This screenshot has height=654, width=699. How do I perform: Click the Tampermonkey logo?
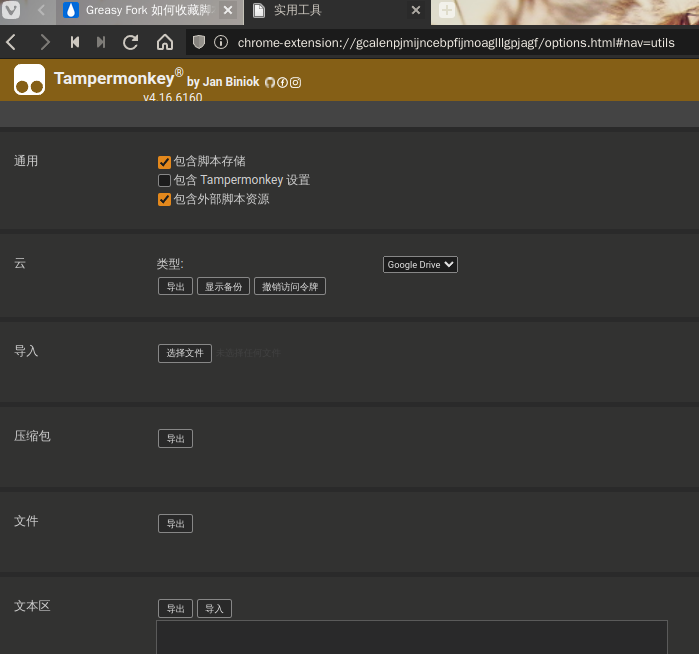pos(30,81)
